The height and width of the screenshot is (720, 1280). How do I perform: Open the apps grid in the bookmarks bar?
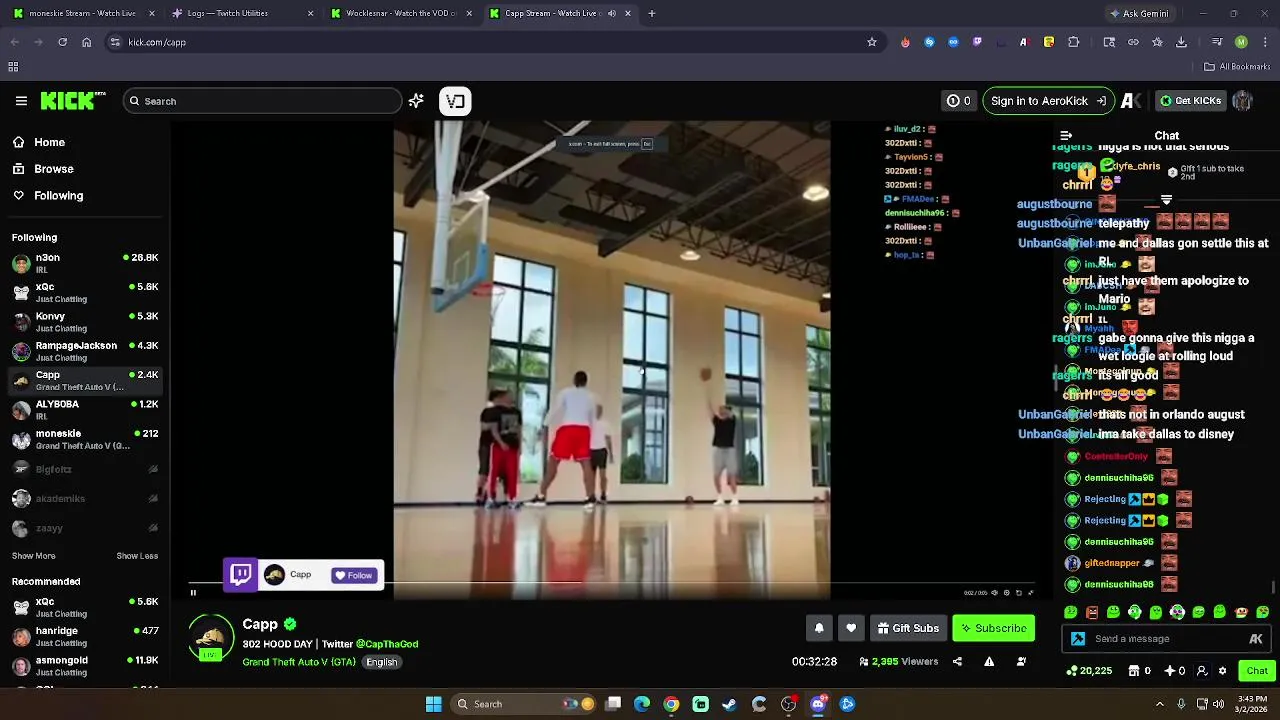13,67
